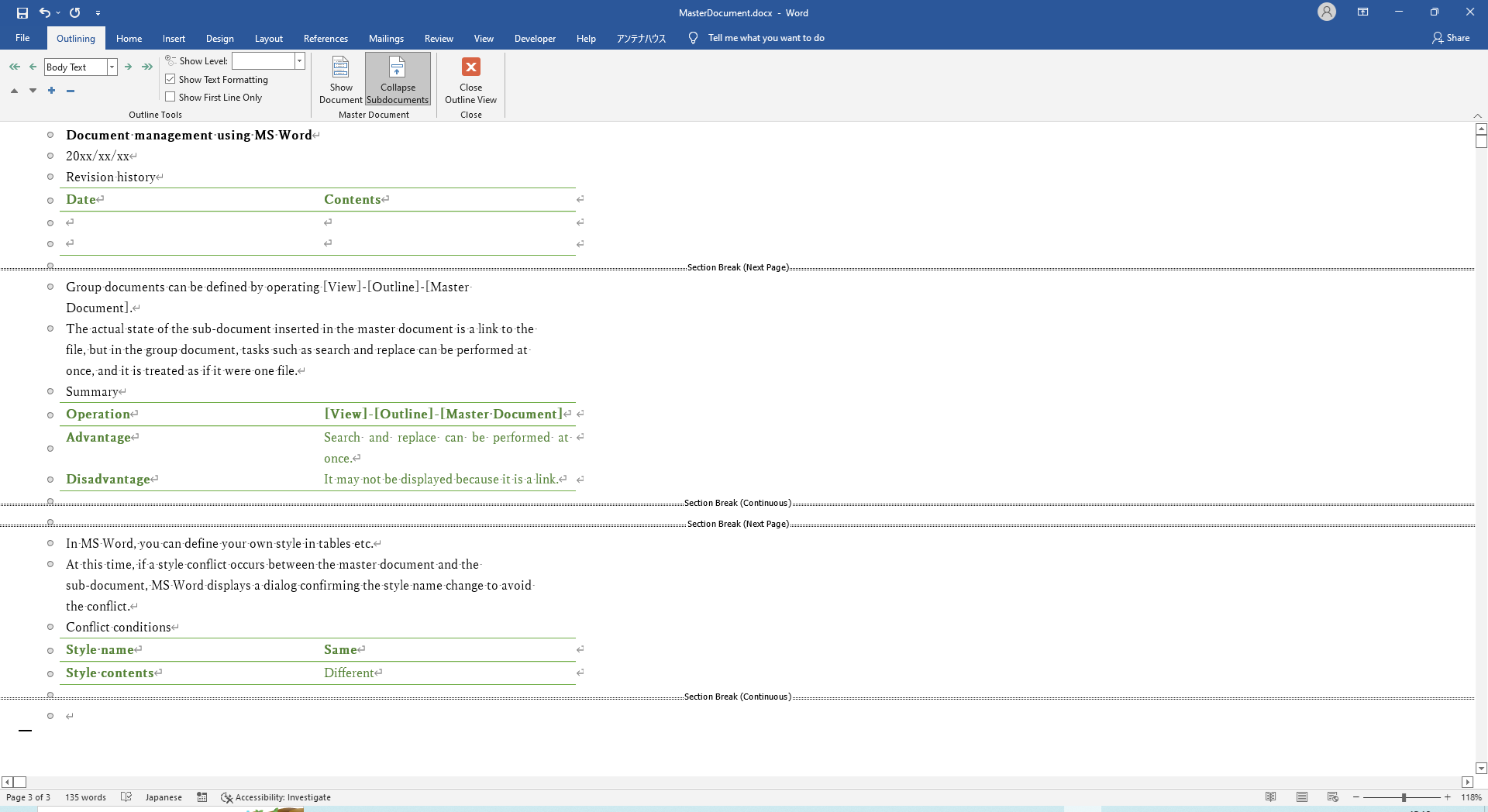This screenshot has height=812, width=1488.
Task: Open Ribbon Display Options
Action: (1362, 12)
